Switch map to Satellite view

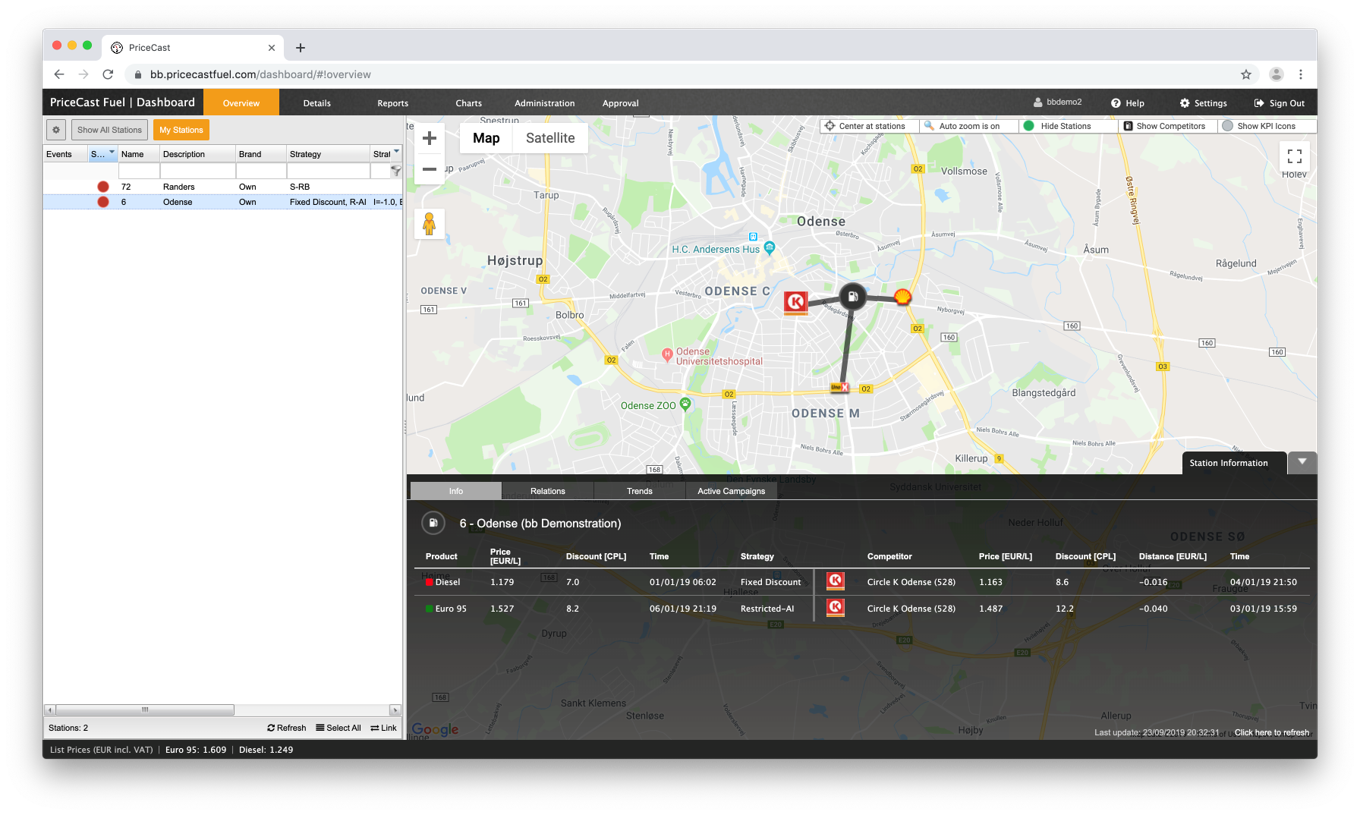point(550,138)
